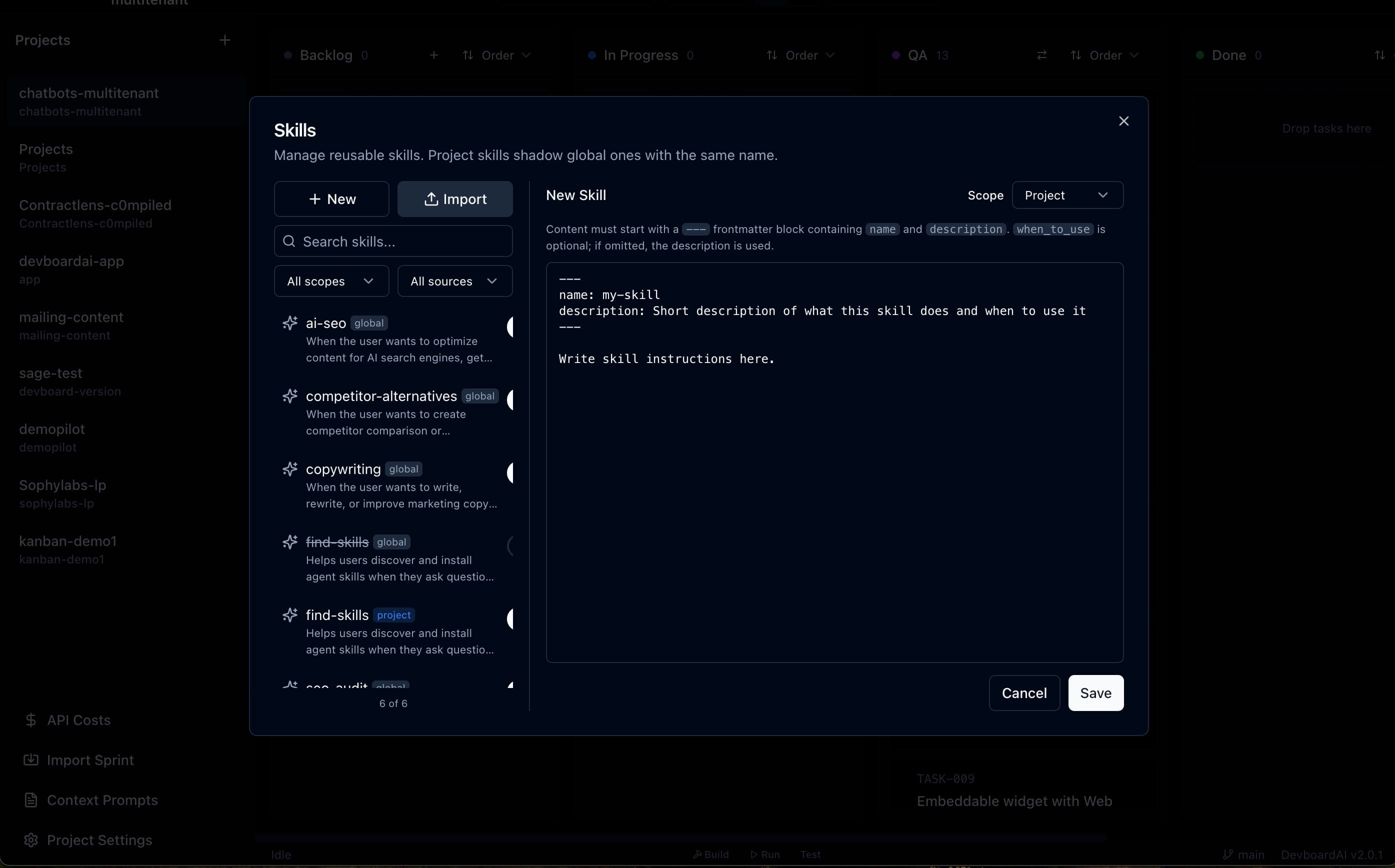Cancel the new skill

pos(1024,693)
